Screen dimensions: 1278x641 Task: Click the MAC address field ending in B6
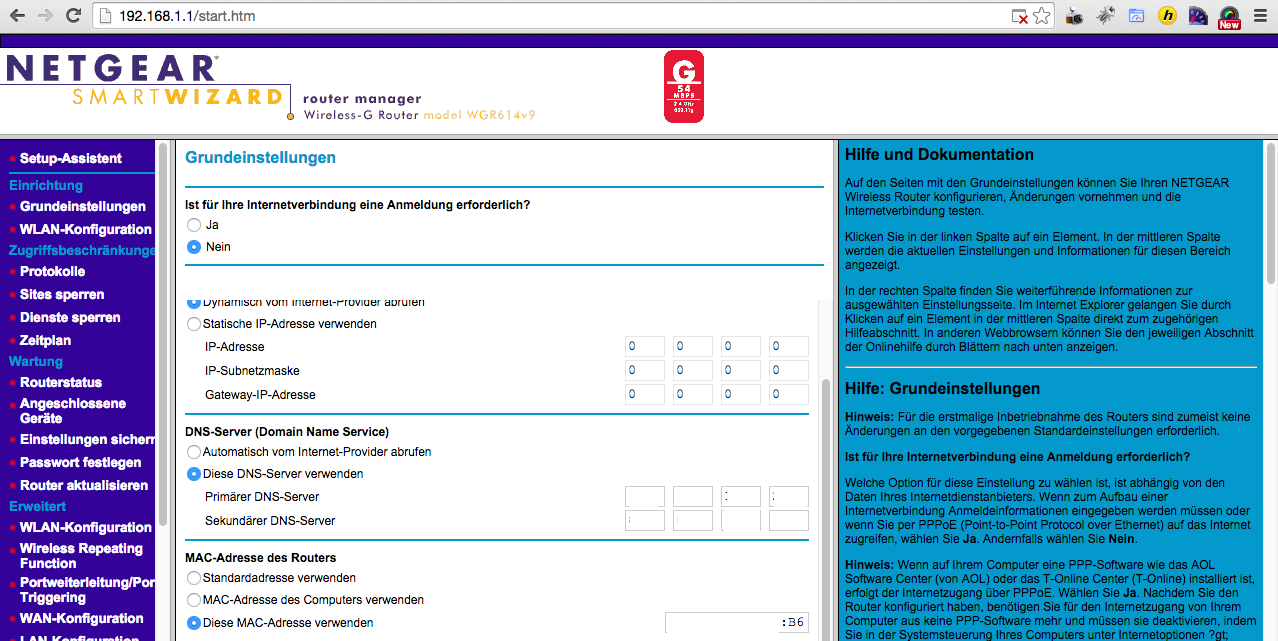pyautogui.click(x=737, y=623)
